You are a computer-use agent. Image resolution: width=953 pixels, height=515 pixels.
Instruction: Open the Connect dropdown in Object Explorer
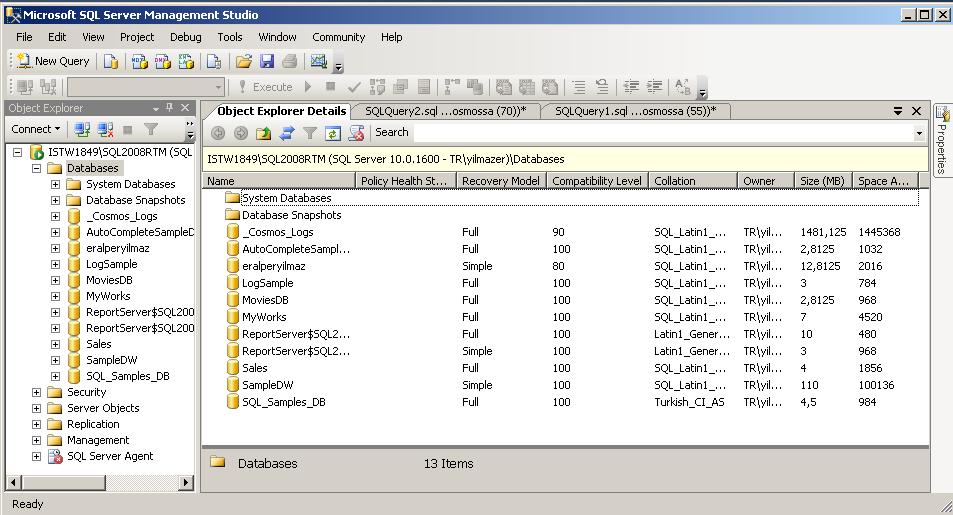pyautogui.click(x=36, y=129)
